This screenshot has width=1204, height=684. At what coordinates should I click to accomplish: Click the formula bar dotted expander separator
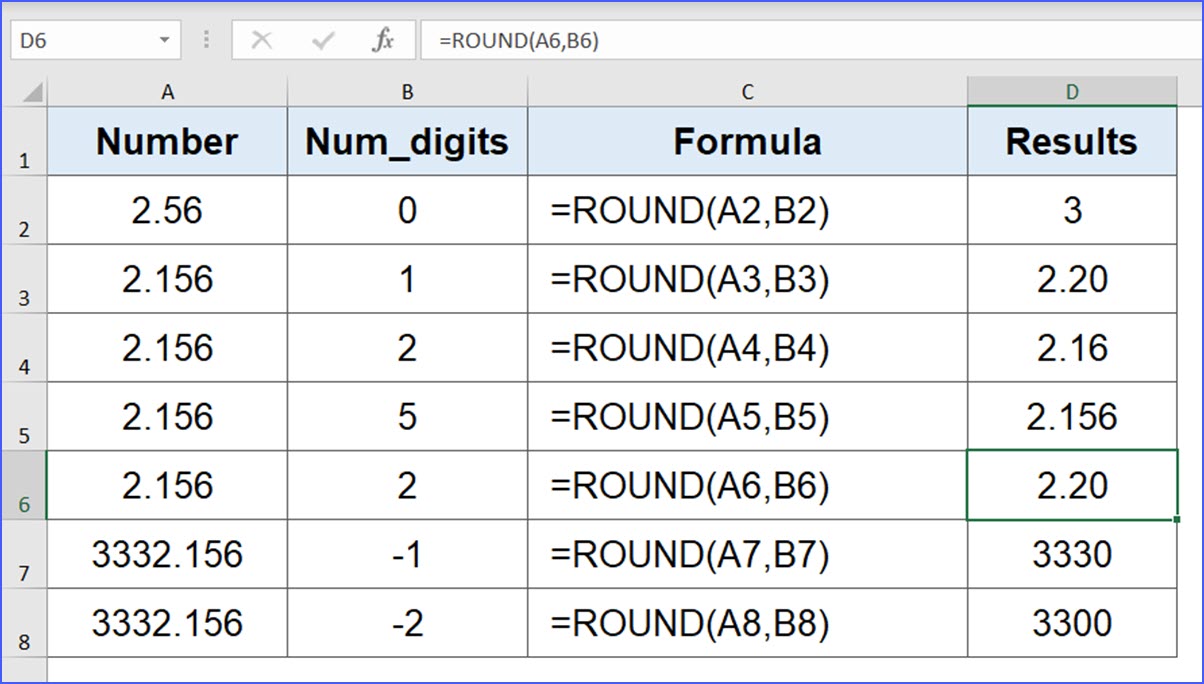click(205, 40)
